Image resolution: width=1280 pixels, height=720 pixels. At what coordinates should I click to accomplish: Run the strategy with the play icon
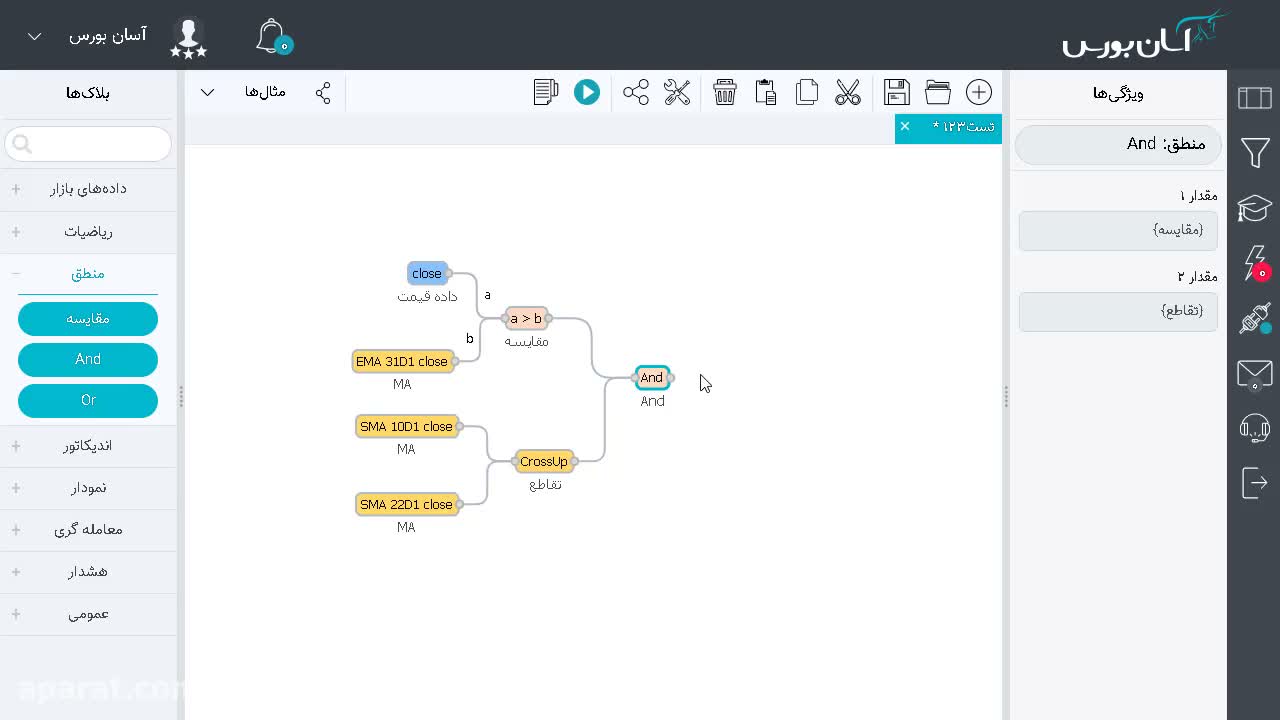(587, 92)
